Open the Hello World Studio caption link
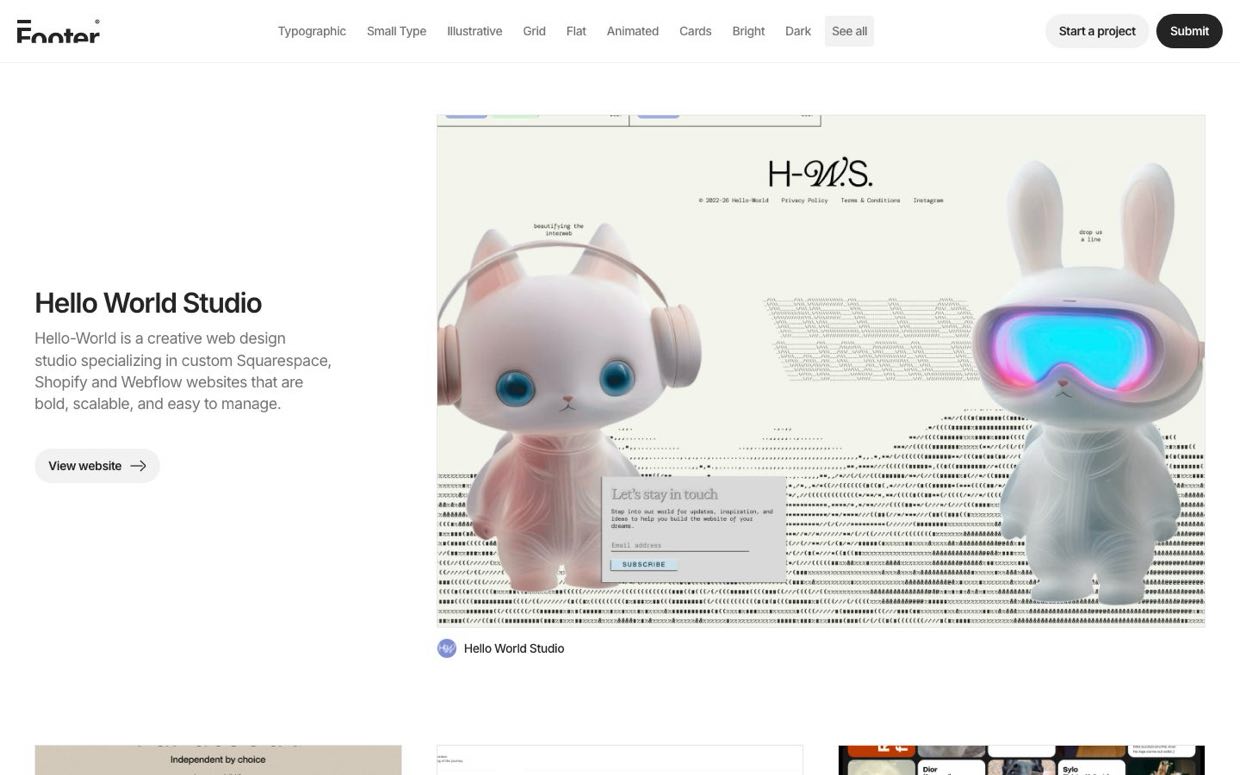The image size is (1240, 775). click(514, 649)
